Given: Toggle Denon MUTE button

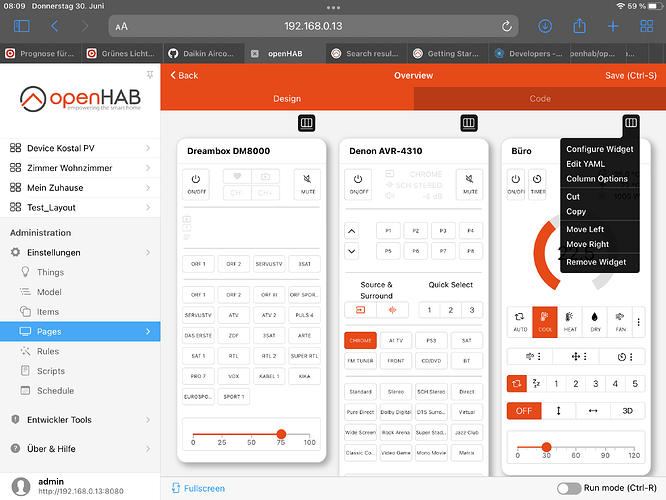Looking at the screenshot, I should coord(469,184).
